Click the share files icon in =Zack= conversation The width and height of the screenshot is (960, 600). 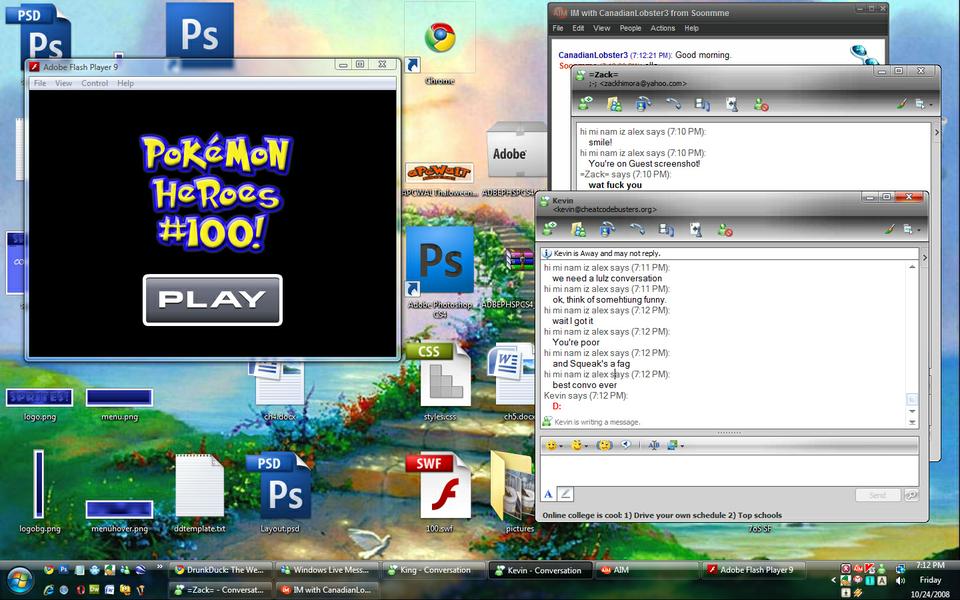click(614, 104)
